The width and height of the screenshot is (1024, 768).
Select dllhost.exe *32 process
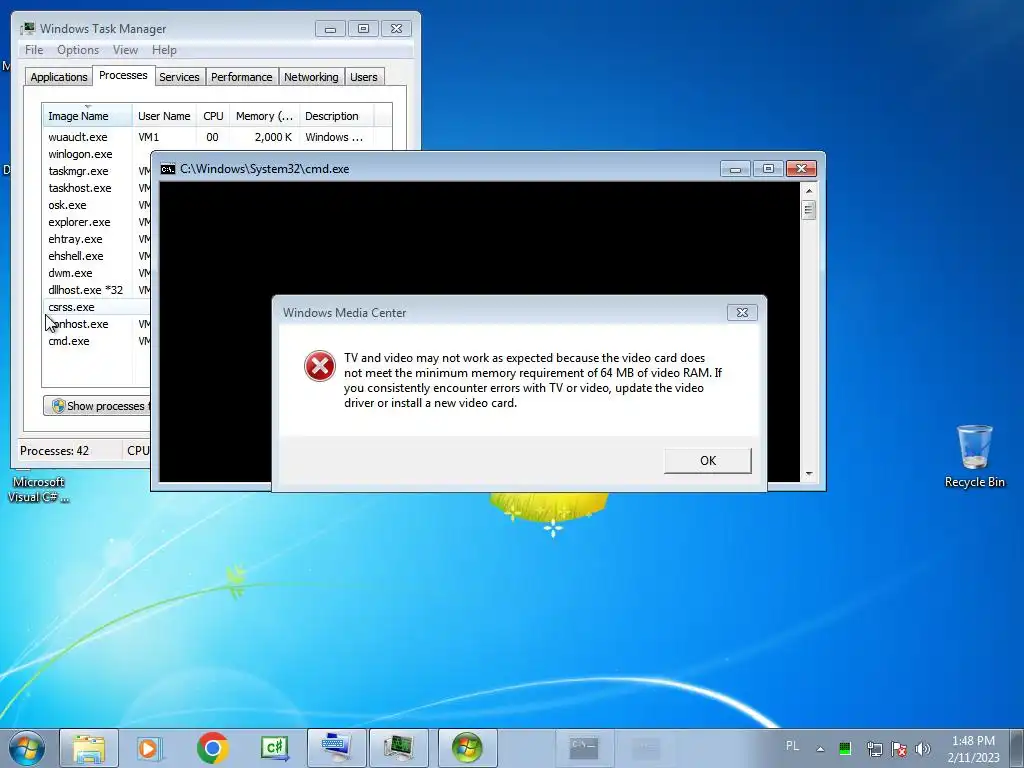97,290
